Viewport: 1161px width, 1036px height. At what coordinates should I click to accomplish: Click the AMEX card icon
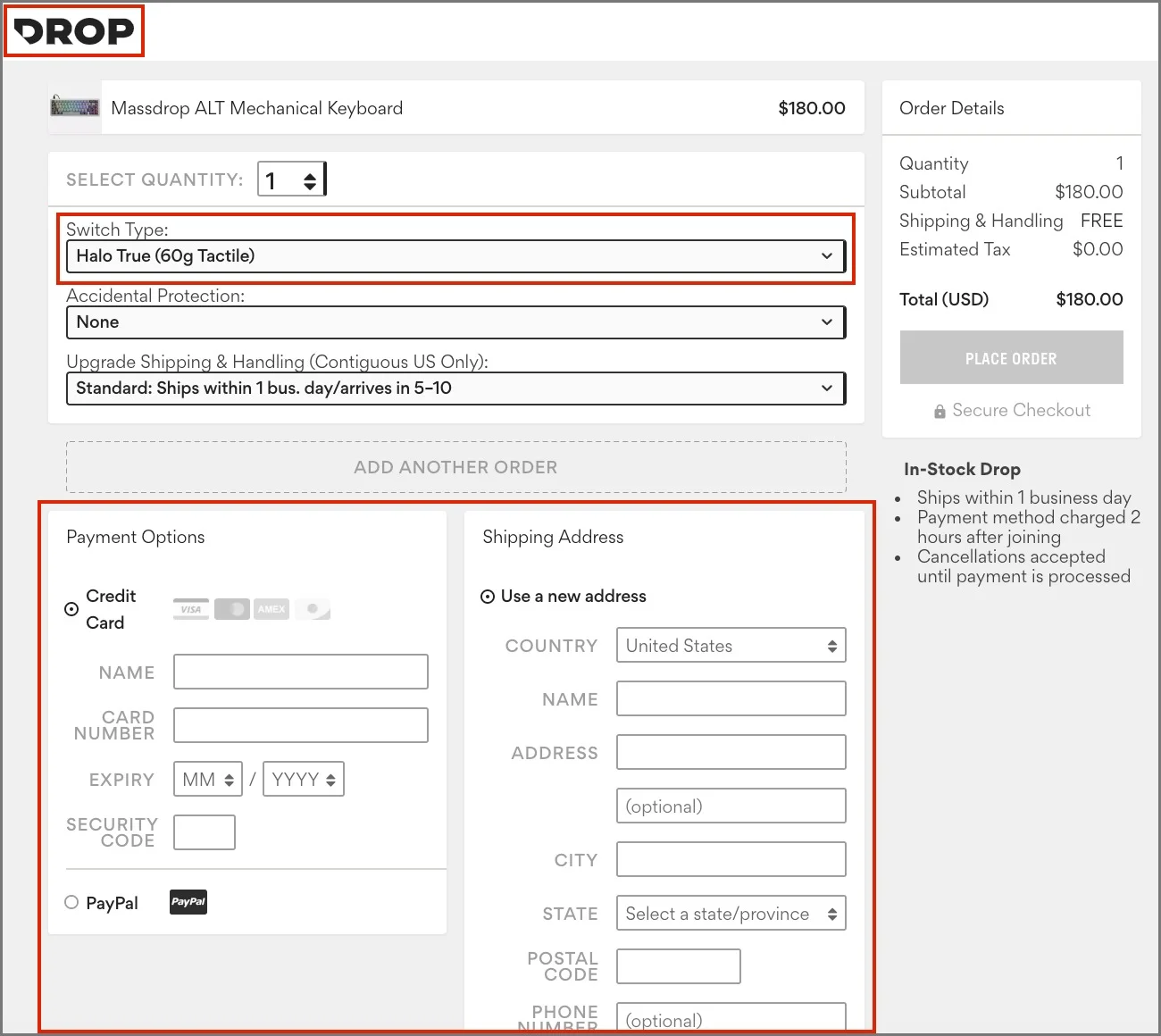(x=271, y=609)
